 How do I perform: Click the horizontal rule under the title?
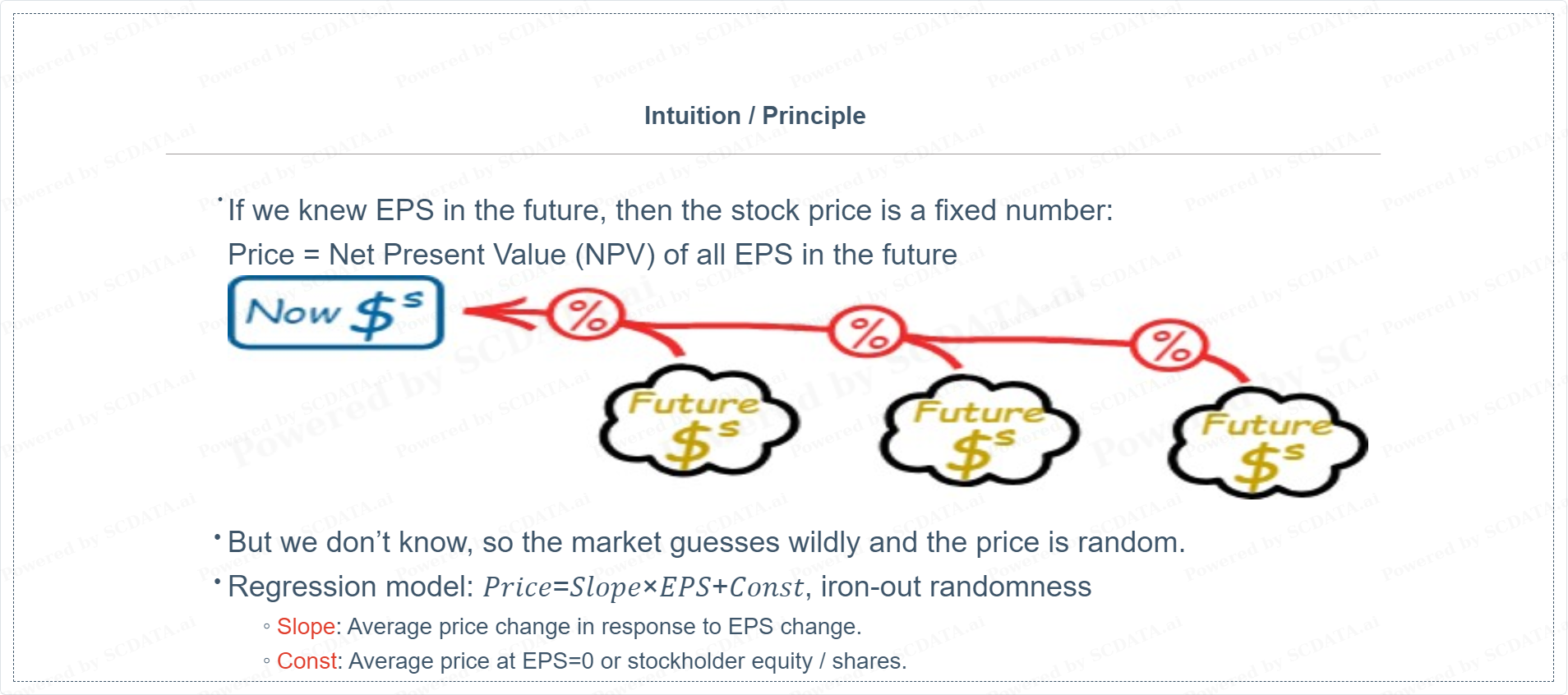point(773,154)
